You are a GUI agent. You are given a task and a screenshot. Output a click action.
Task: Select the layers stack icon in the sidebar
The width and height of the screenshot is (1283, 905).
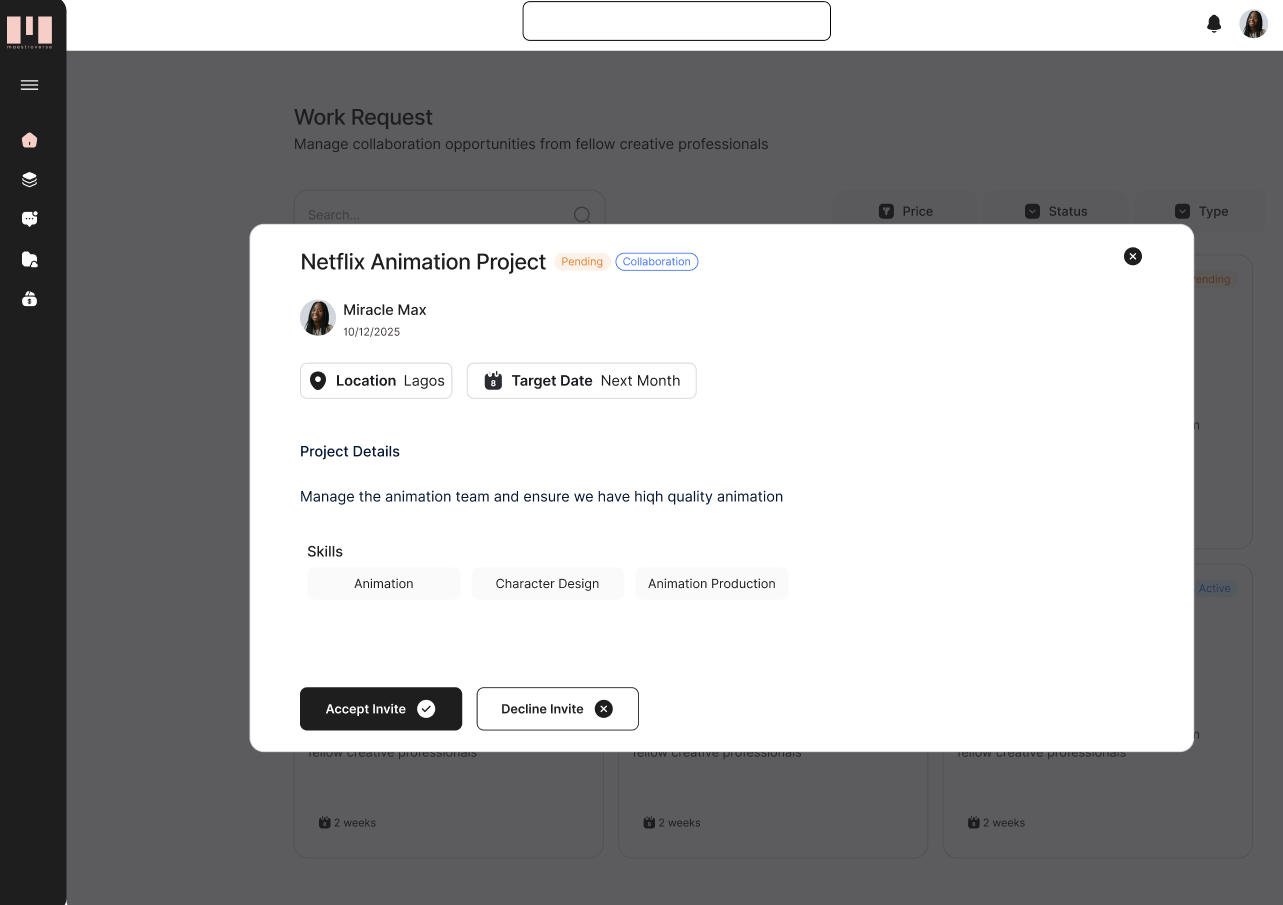pyautogui.click(x=29, y=179)
